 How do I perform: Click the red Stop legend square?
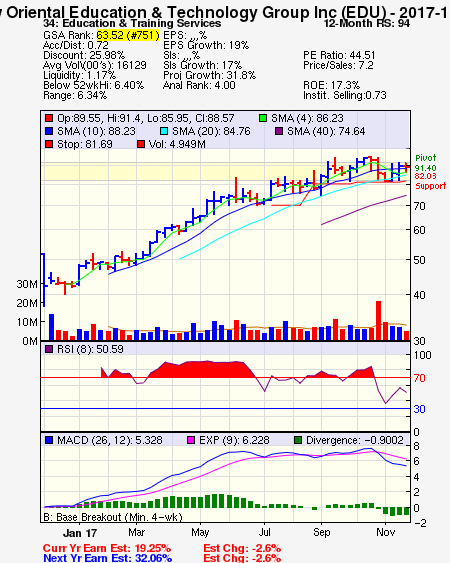tap(49, 144)
